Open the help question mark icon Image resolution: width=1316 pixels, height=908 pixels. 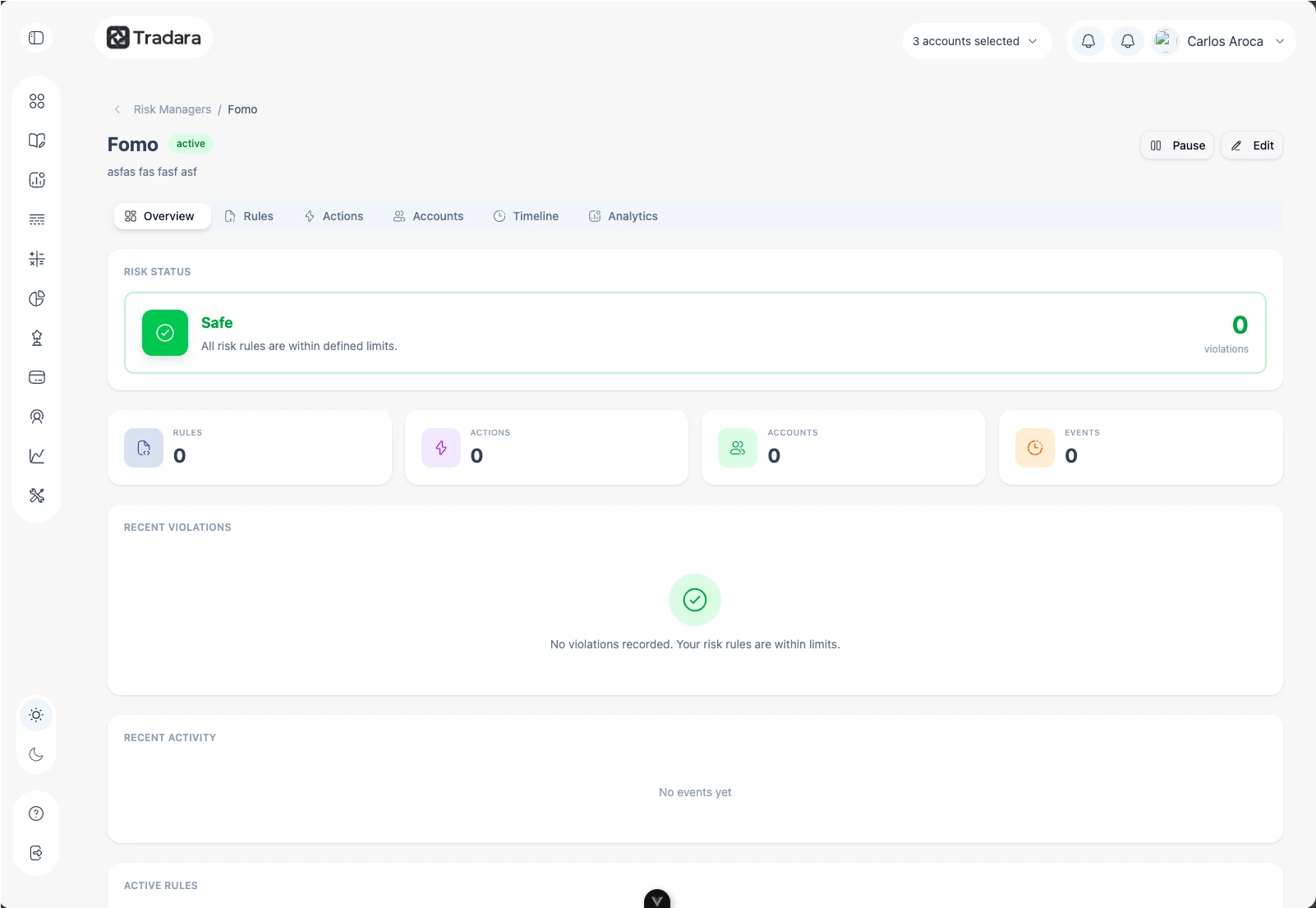pos(36,814)
